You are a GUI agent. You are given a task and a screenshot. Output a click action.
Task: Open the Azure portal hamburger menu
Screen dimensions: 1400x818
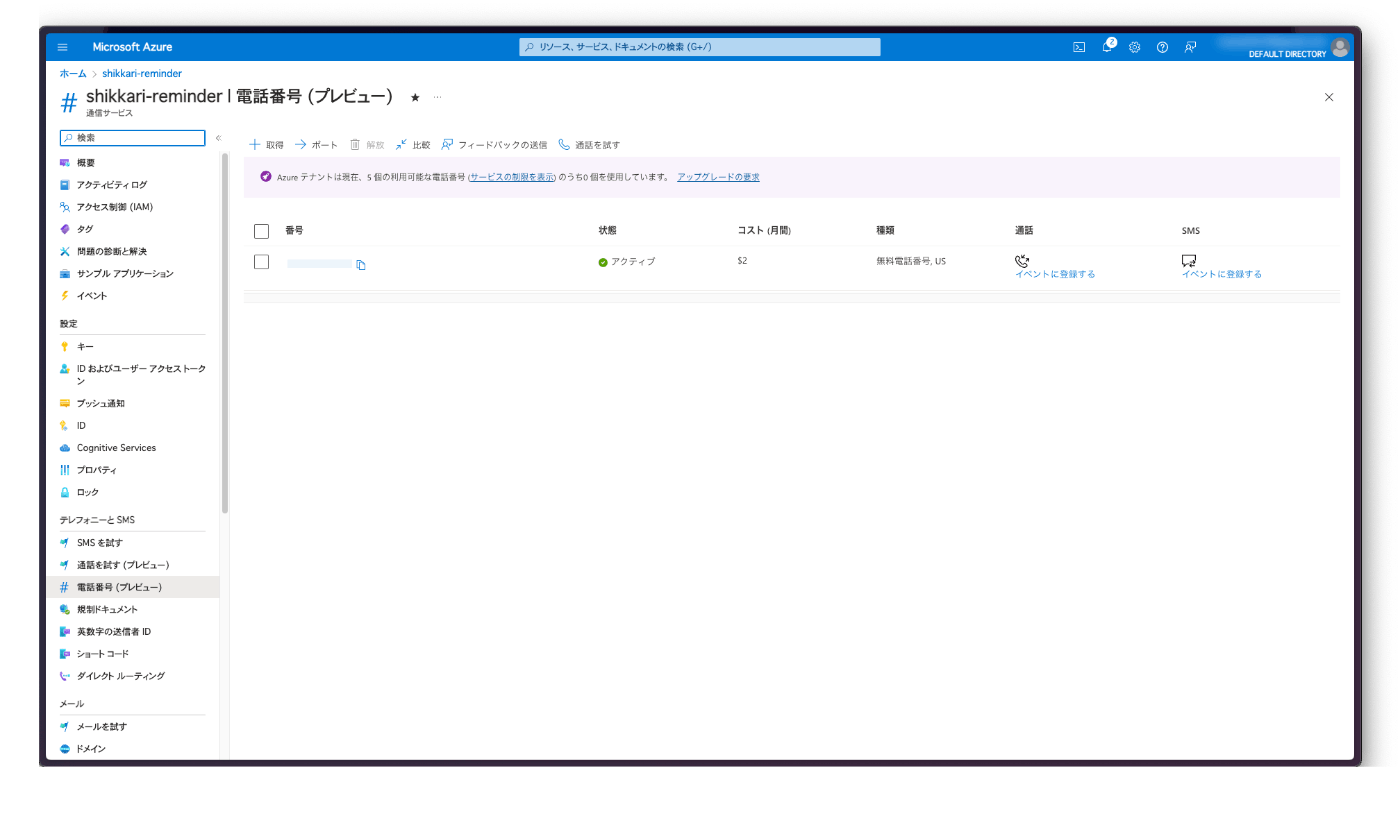(63, 47)
